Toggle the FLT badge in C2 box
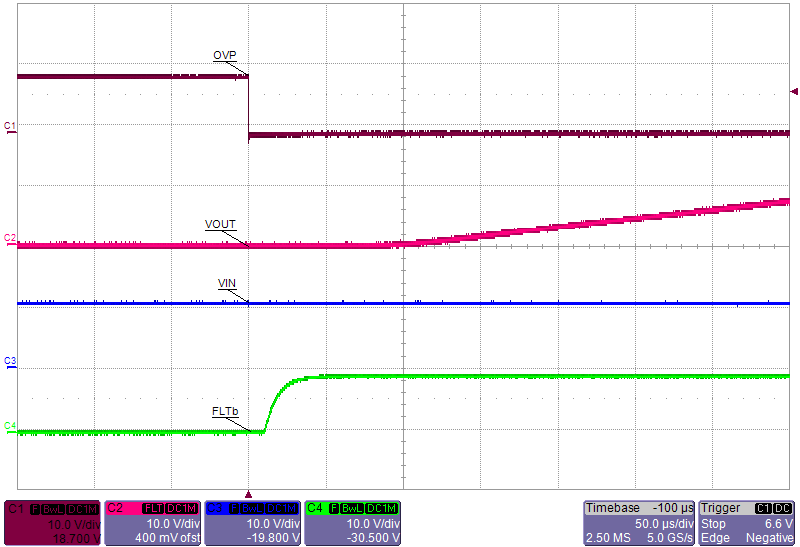800x547 pixels. click(153, 509)
